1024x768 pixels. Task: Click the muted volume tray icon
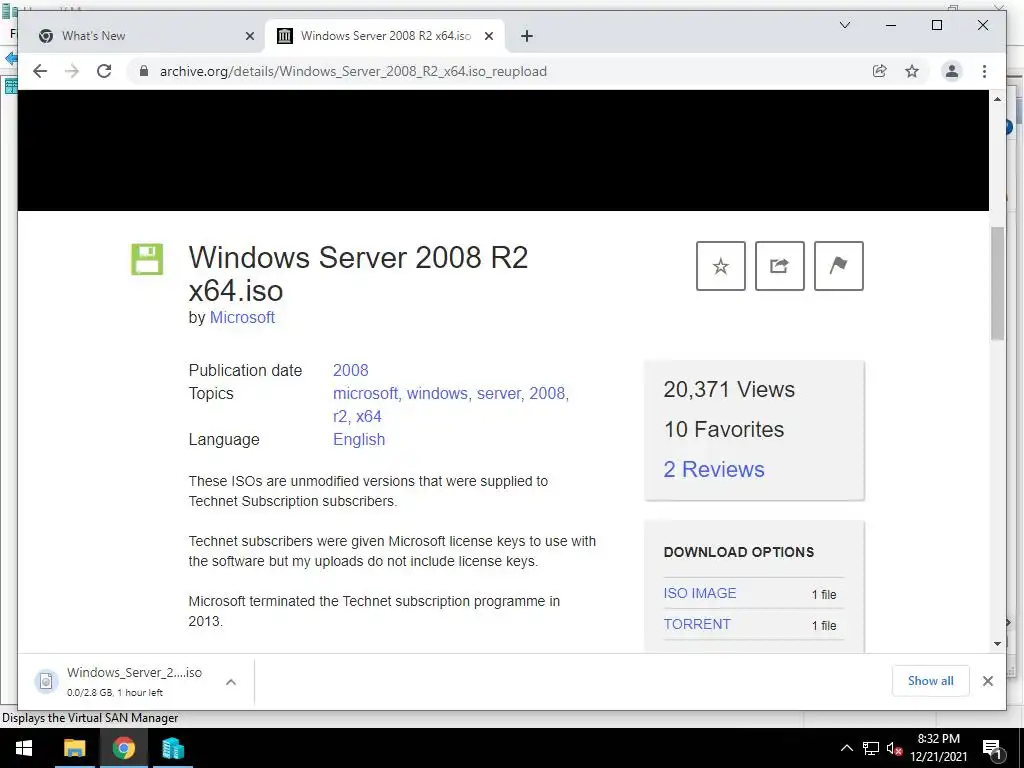(894, 748)
